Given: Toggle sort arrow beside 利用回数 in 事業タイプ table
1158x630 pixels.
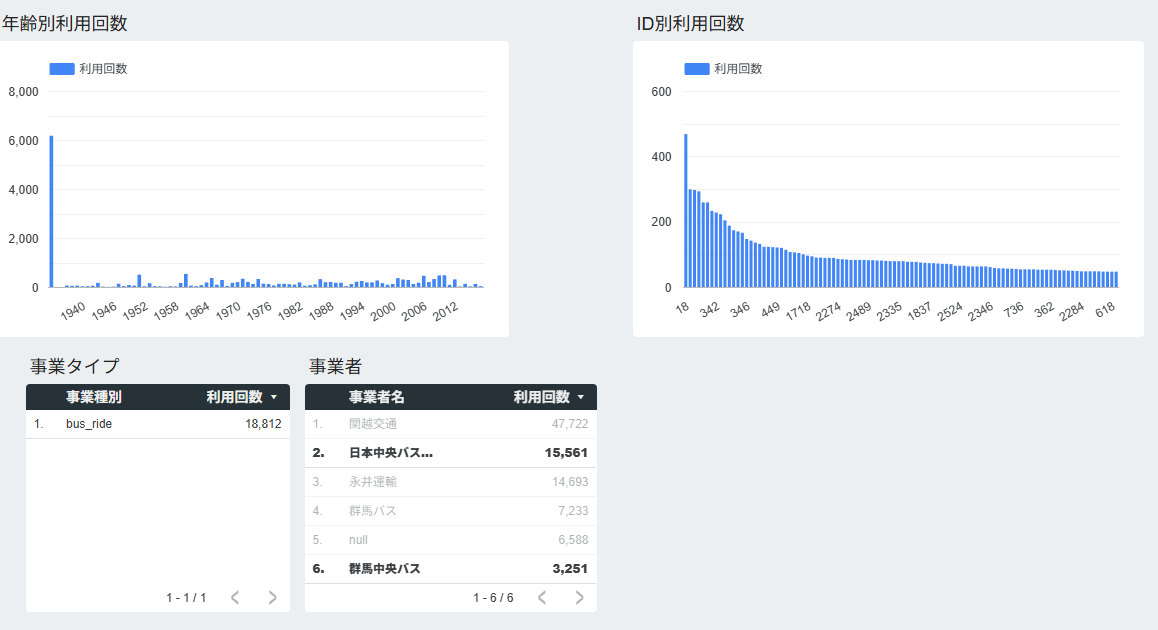Looking at the screenshot, I should tap(274, 397).
